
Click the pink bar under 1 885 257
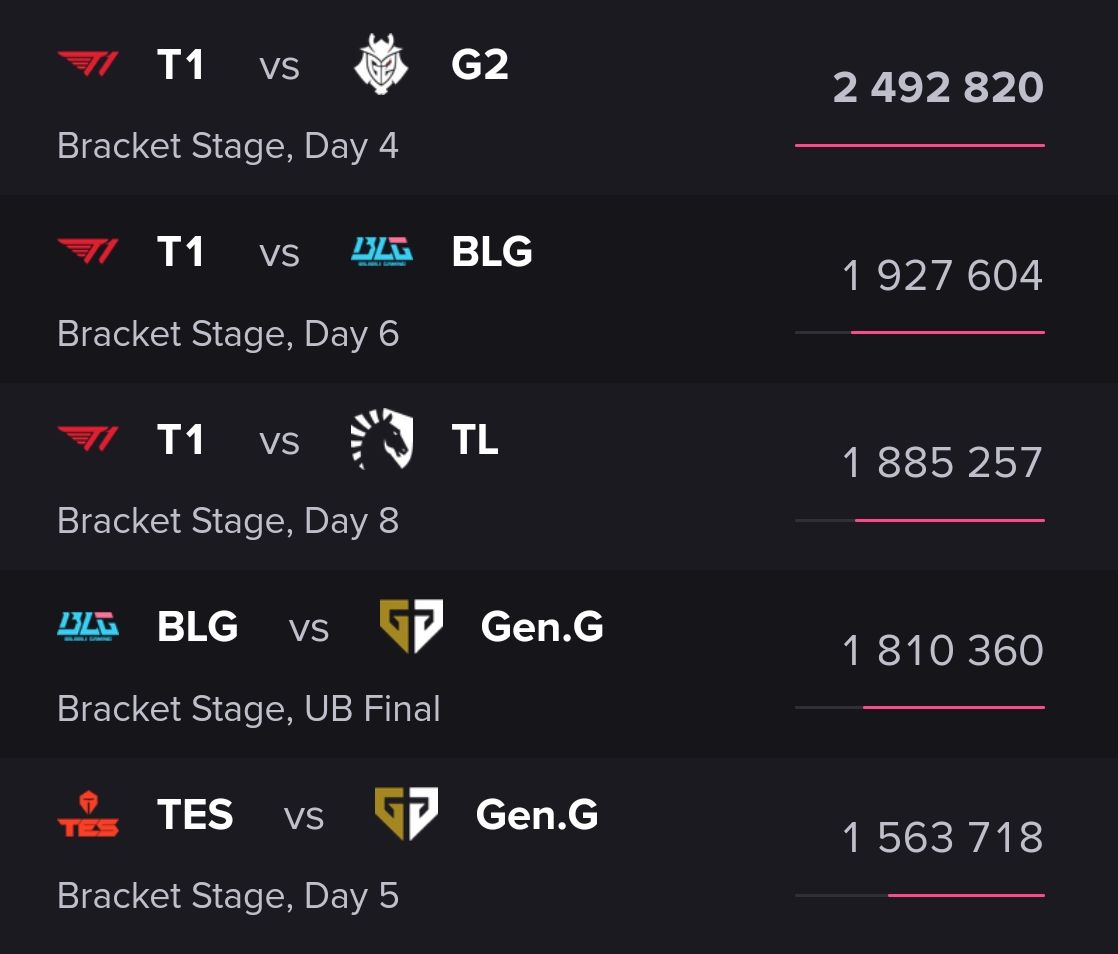tap(949, 520)
